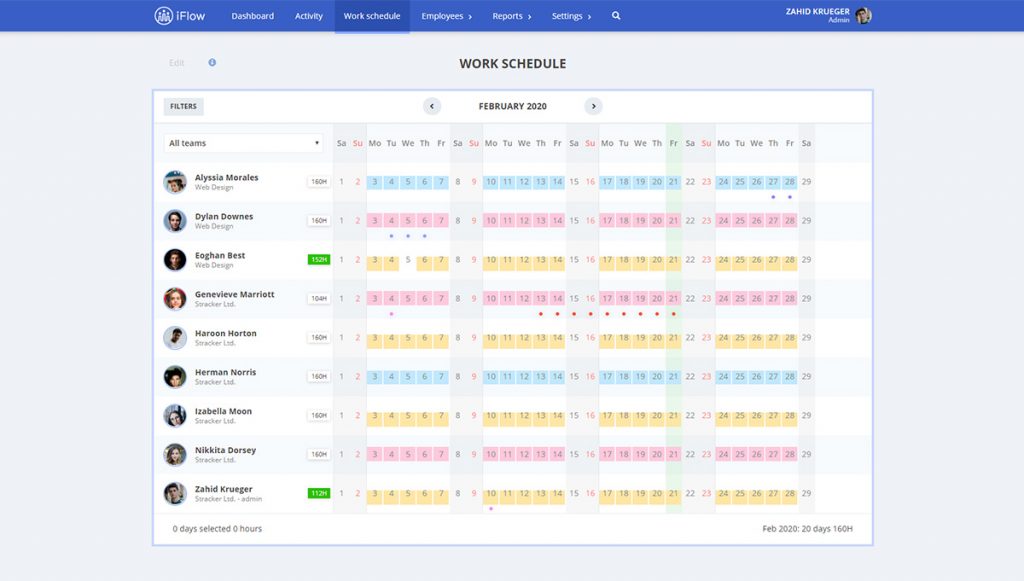
Task: Click the iFlow logo icon
Action: click(x=164, y=16)
